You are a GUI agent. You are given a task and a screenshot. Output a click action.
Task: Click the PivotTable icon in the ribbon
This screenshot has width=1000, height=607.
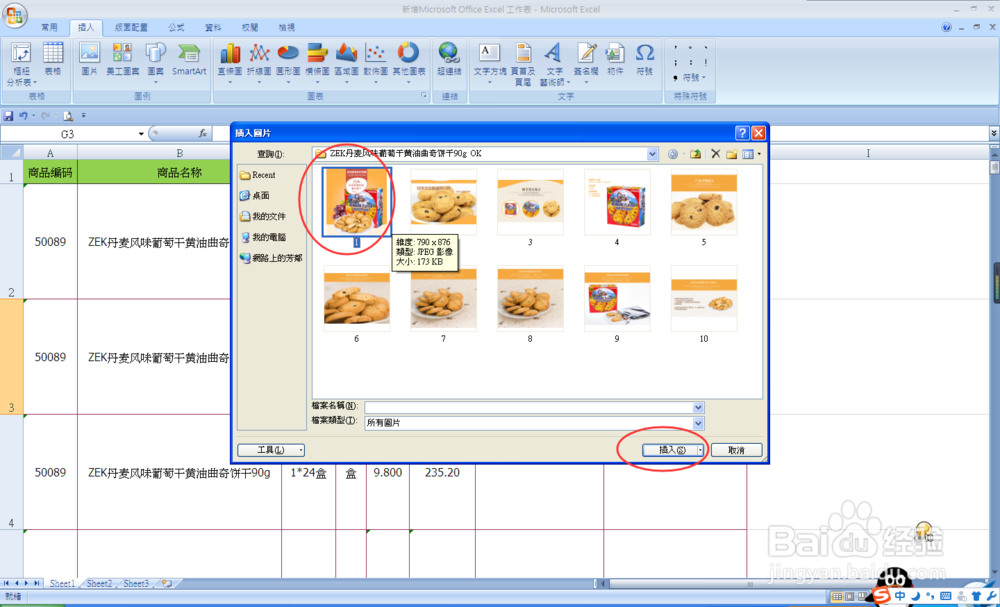[22, 54]
